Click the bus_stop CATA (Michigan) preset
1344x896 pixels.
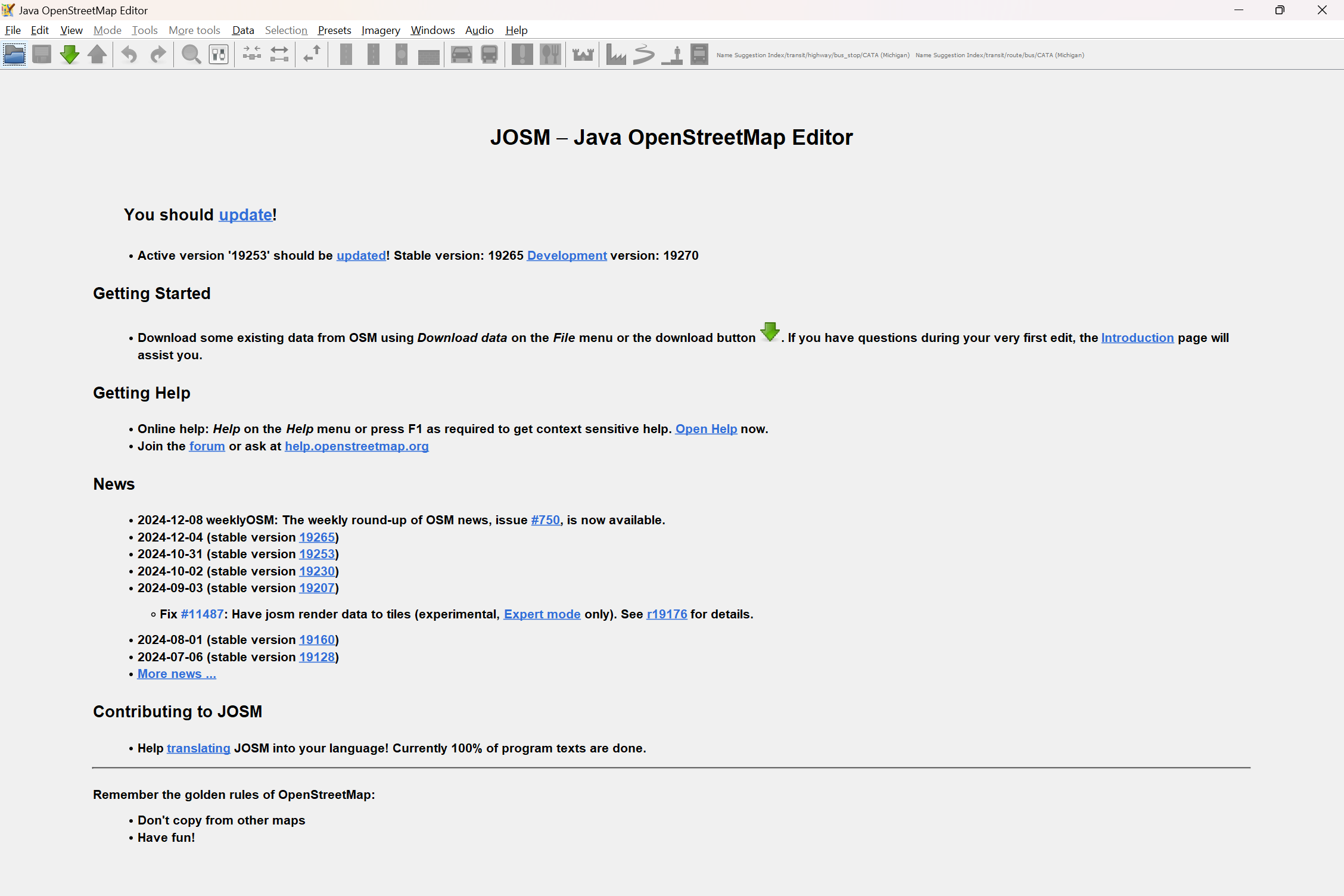tap(813, 55)
